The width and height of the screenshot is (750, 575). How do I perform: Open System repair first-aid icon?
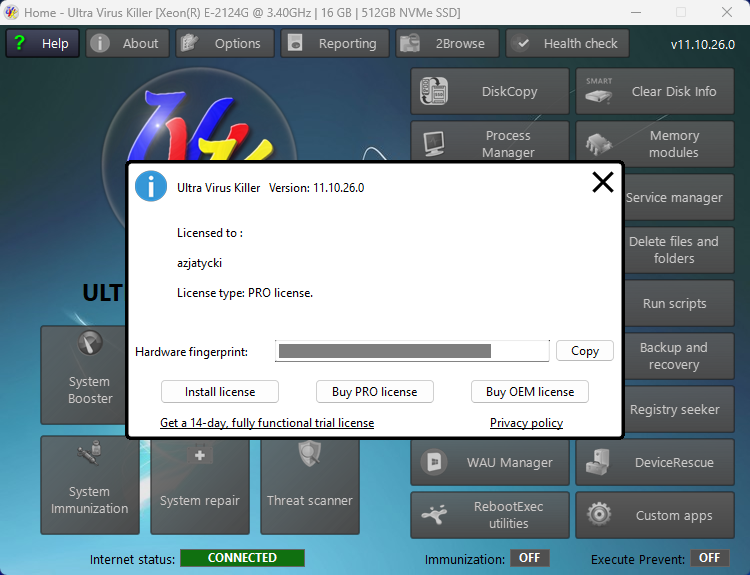[x=200, y=455]
